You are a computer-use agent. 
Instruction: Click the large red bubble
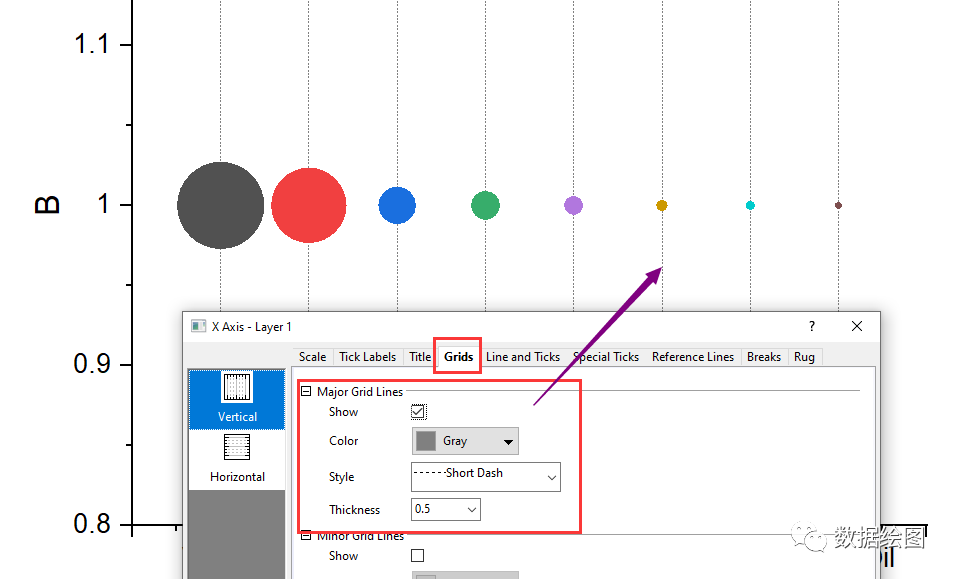tap(309, 205)
